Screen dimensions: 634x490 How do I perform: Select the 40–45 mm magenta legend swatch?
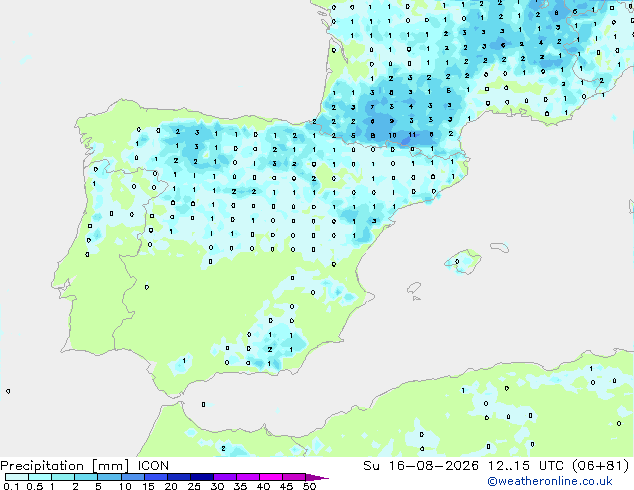coord(271,477)
